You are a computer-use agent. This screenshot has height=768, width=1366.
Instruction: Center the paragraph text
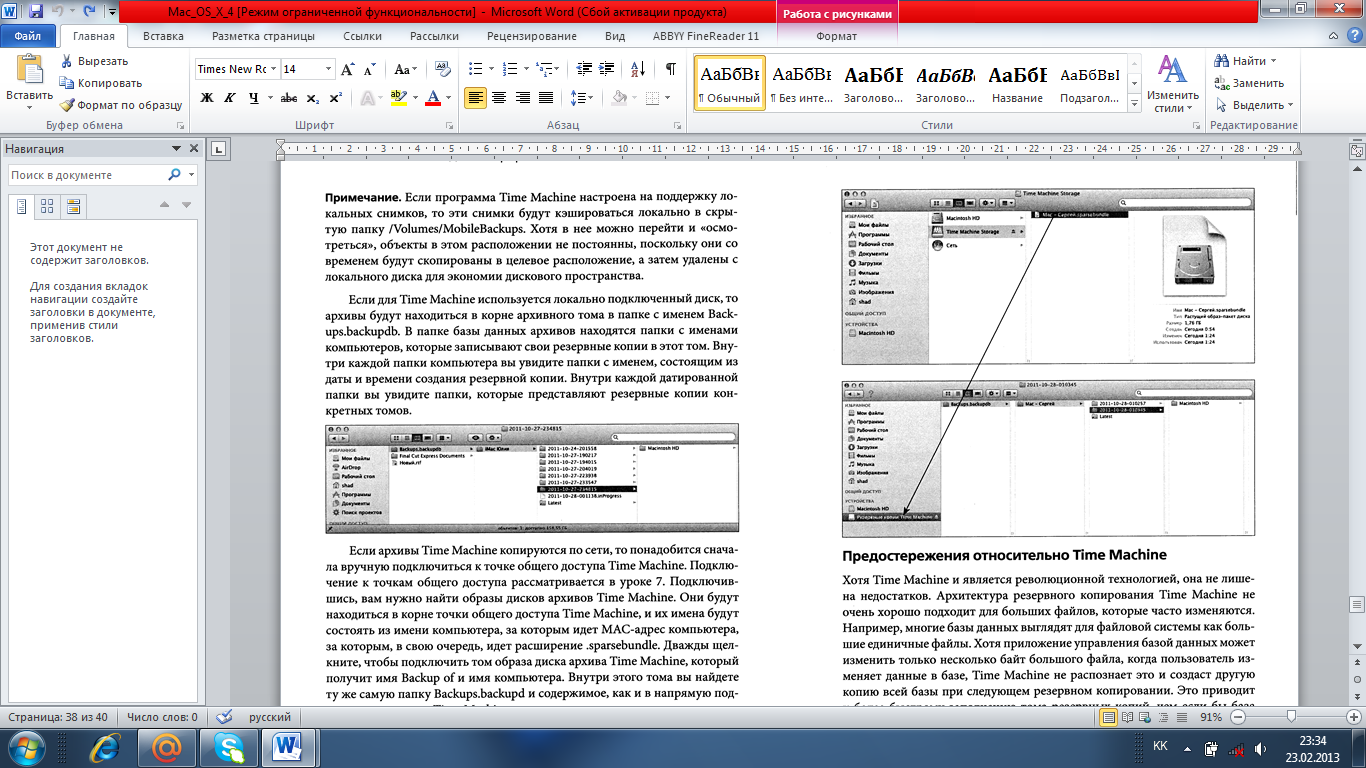[x=499, y=98]
